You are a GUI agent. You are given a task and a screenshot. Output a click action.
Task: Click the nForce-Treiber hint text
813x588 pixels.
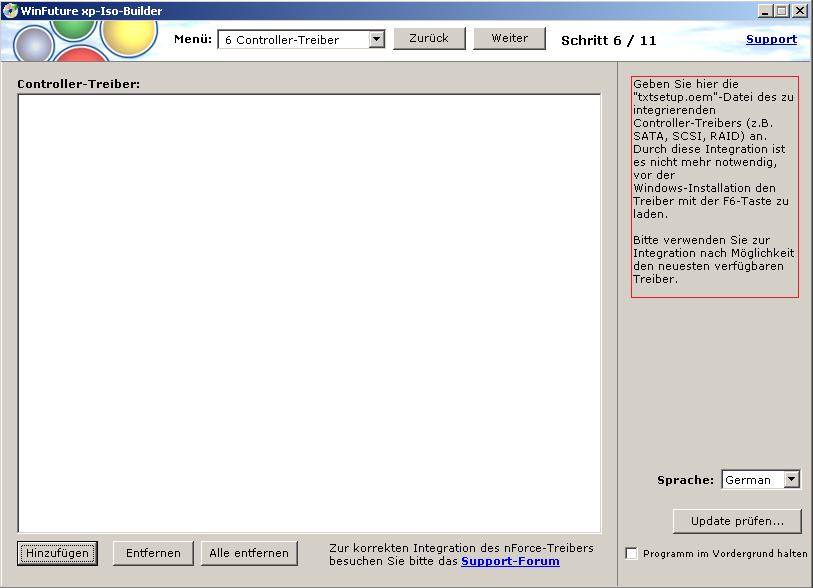pyautogui.click(x=461, y=554)
